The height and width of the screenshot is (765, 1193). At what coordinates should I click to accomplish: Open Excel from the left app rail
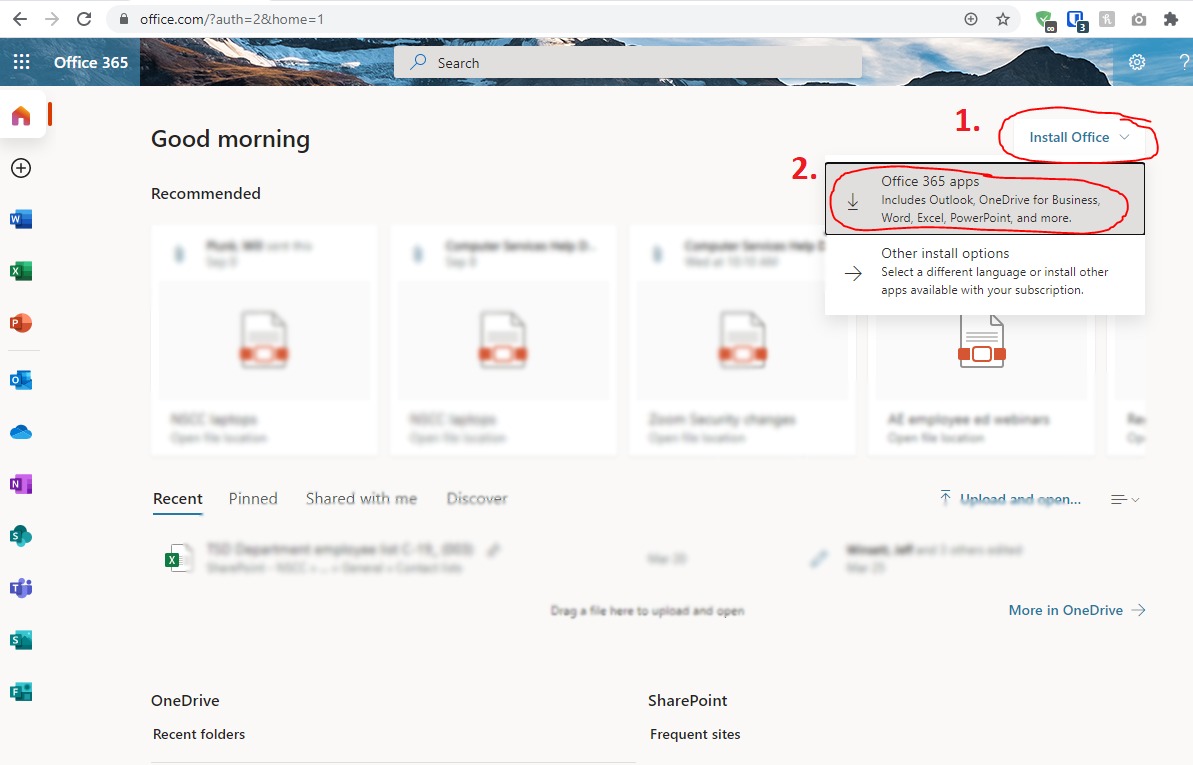21,271
